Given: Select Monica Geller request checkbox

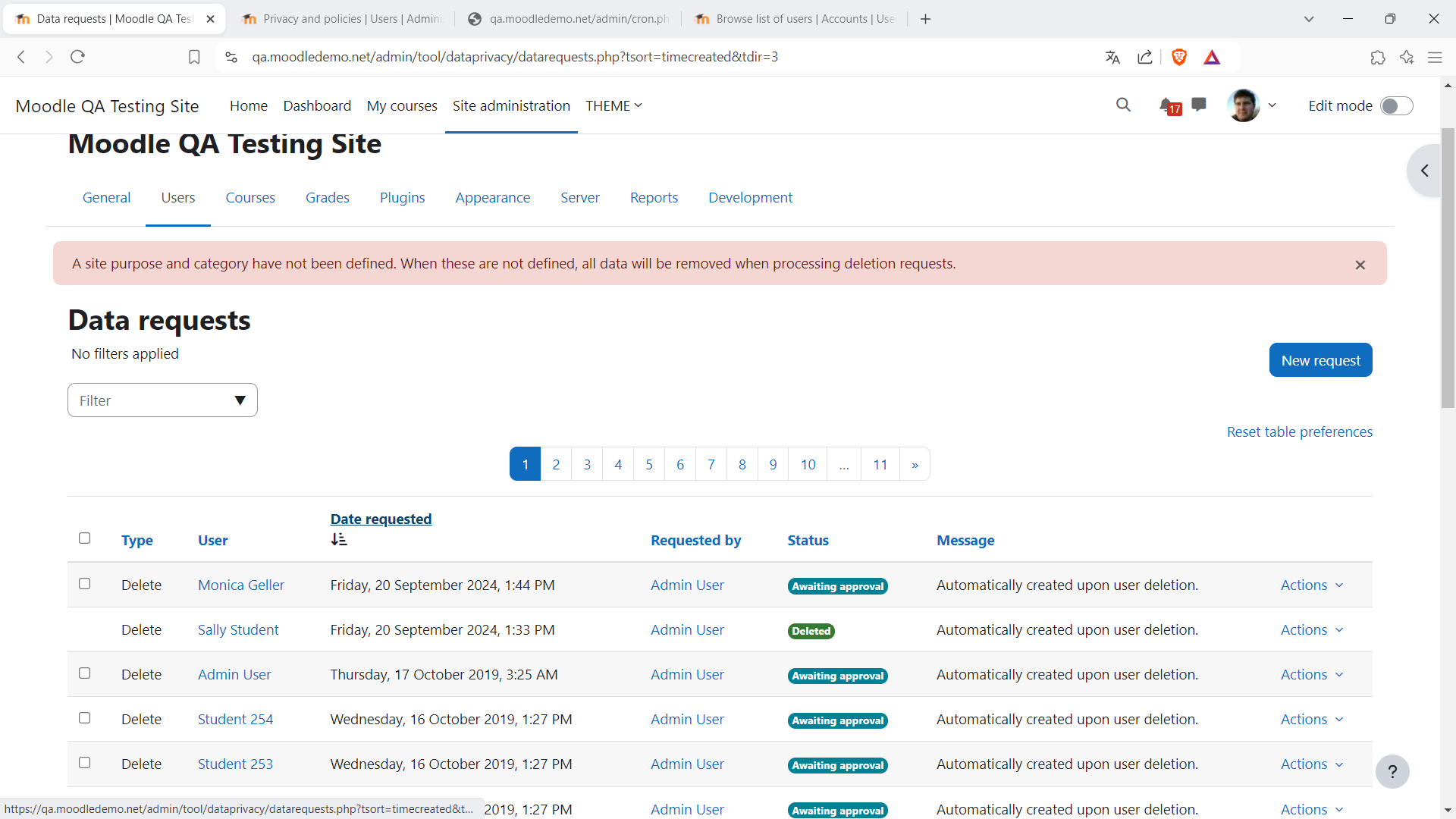Looking at the screenshot, I should pyautogui.click(x=84, y=583).
